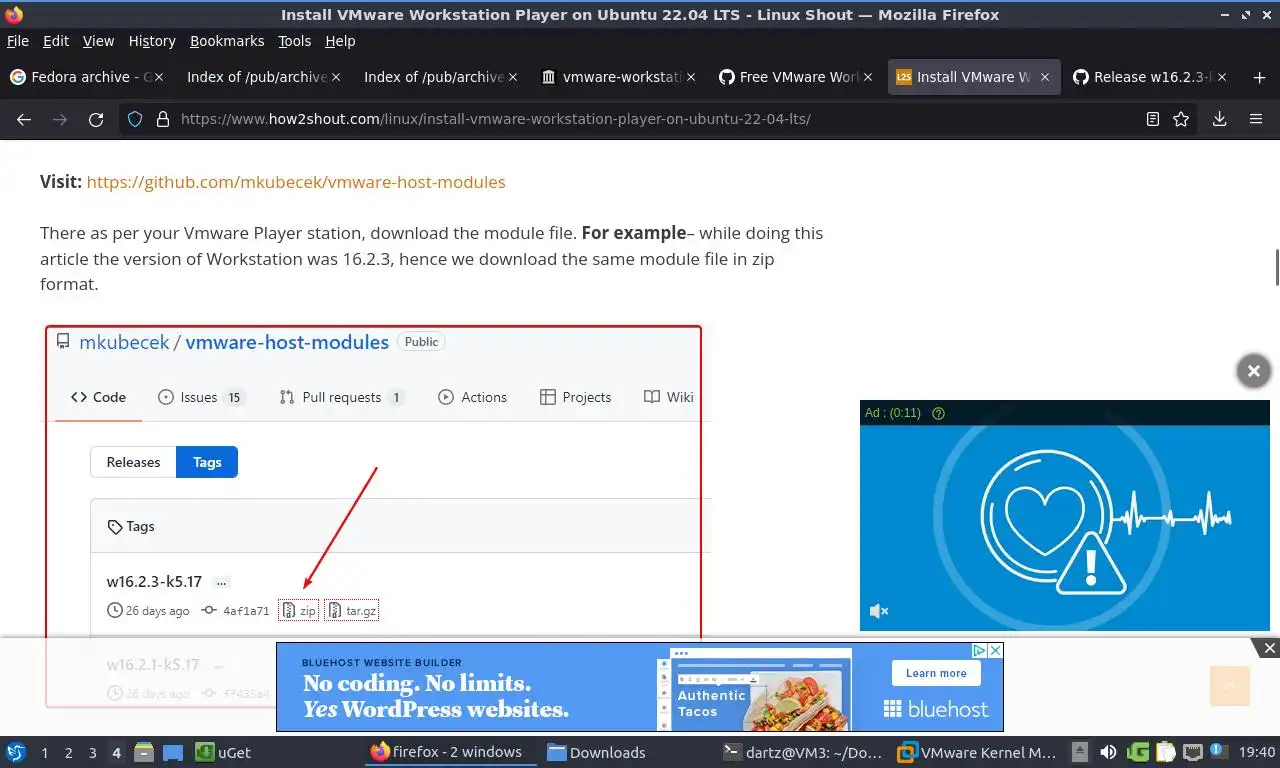Open the File menu

[x=18, y=41]
